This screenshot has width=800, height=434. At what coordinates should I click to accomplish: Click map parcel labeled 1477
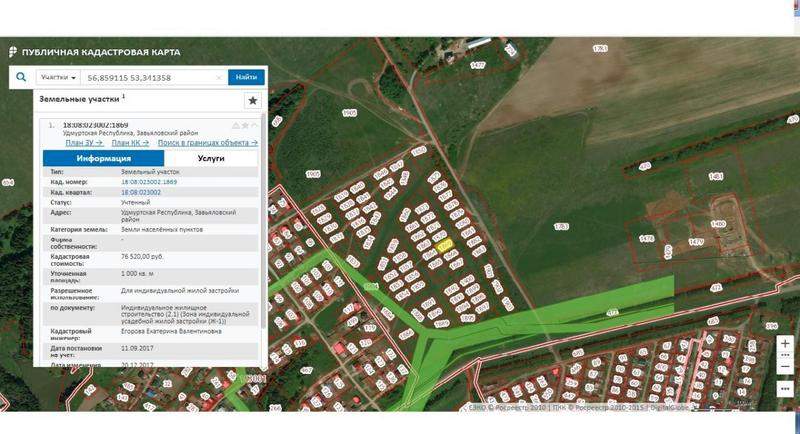click(478, 65)
